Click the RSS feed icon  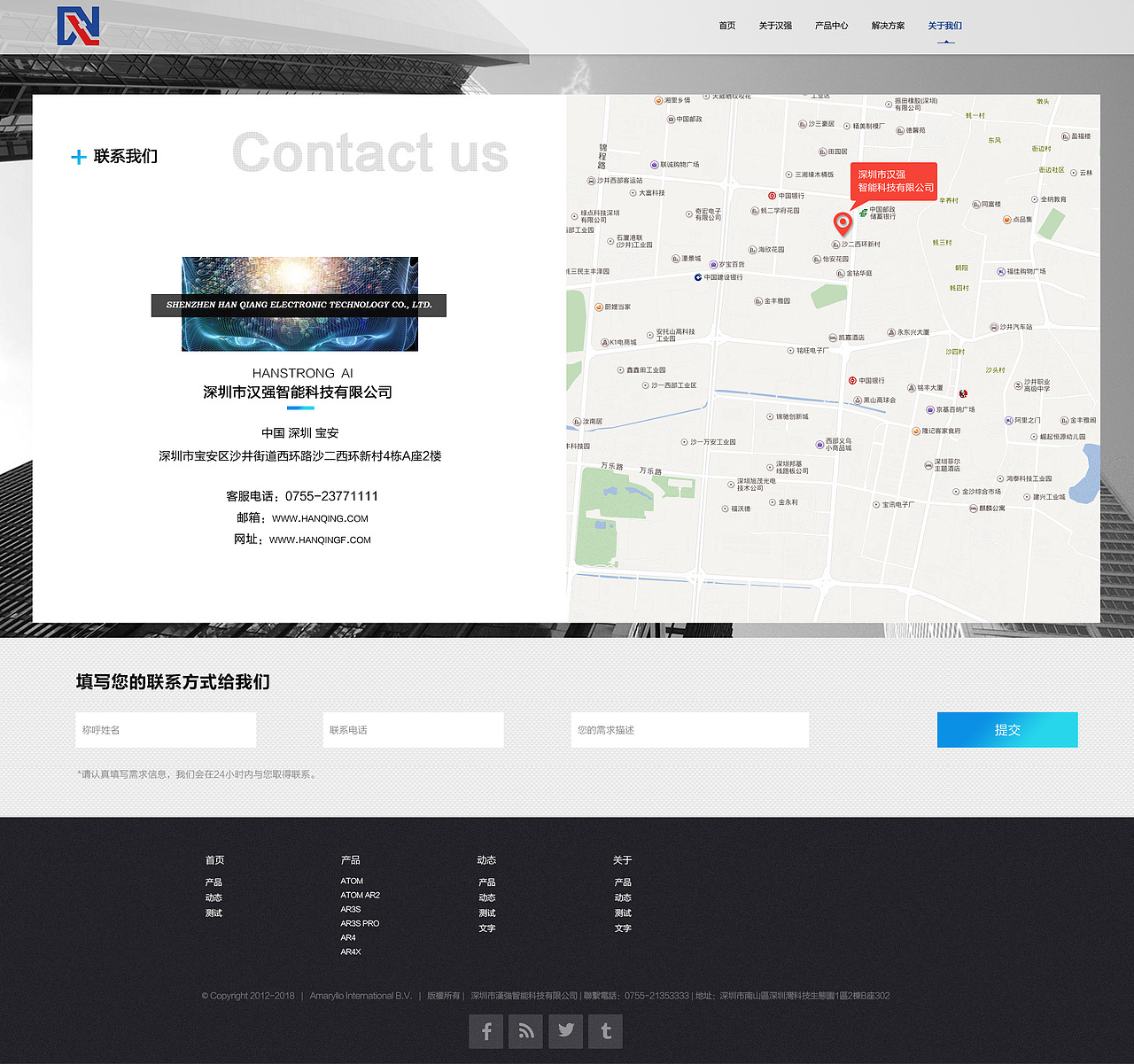(525, 1031)
